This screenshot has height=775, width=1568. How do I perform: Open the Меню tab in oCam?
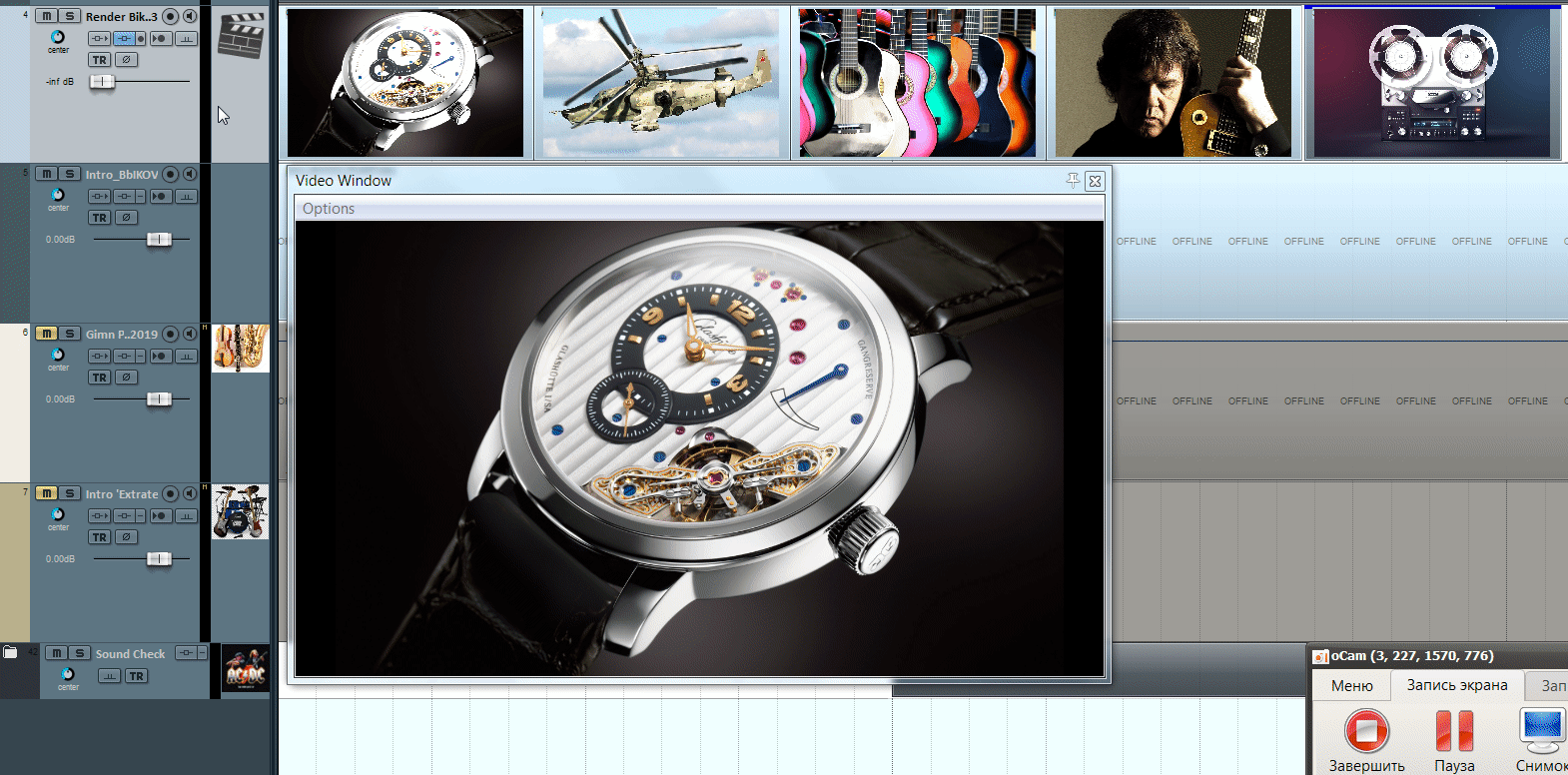[1352, 686]
